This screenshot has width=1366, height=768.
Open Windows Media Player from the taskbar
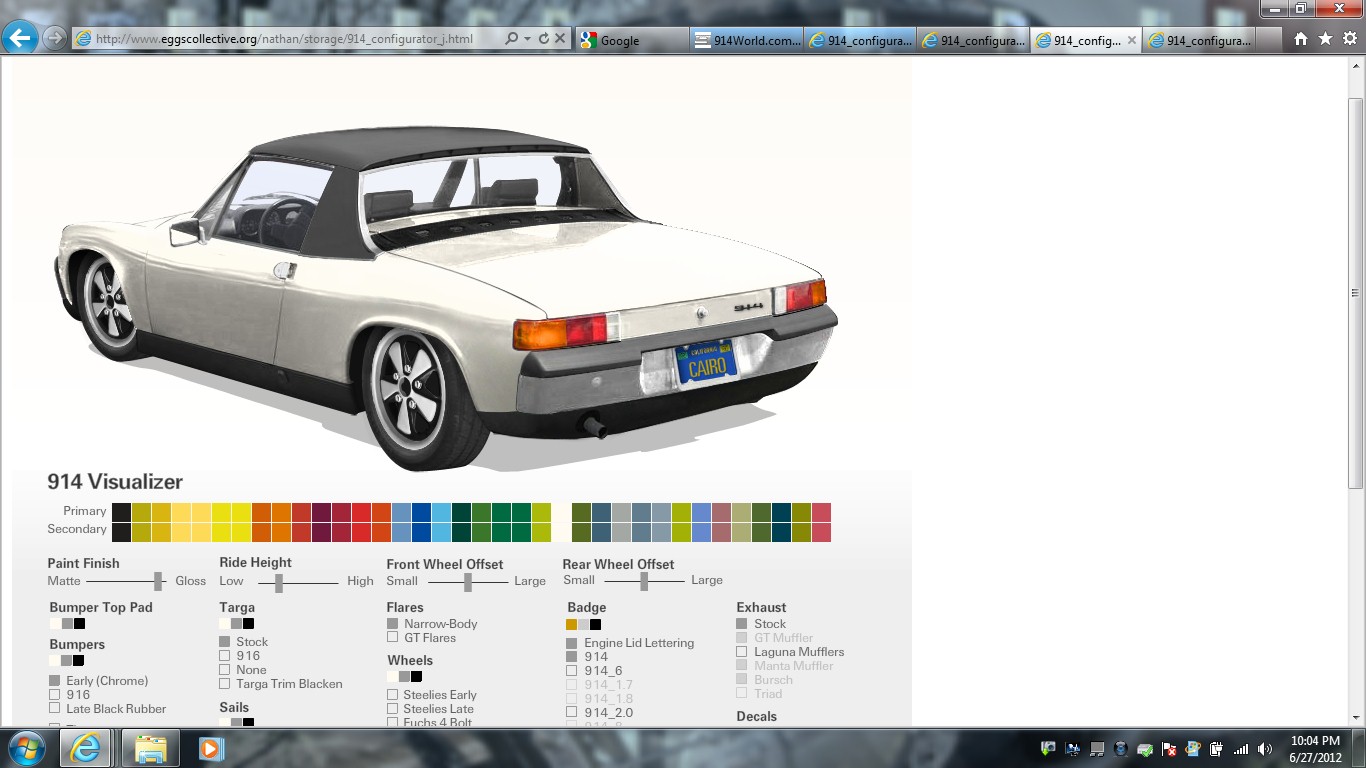211,748
